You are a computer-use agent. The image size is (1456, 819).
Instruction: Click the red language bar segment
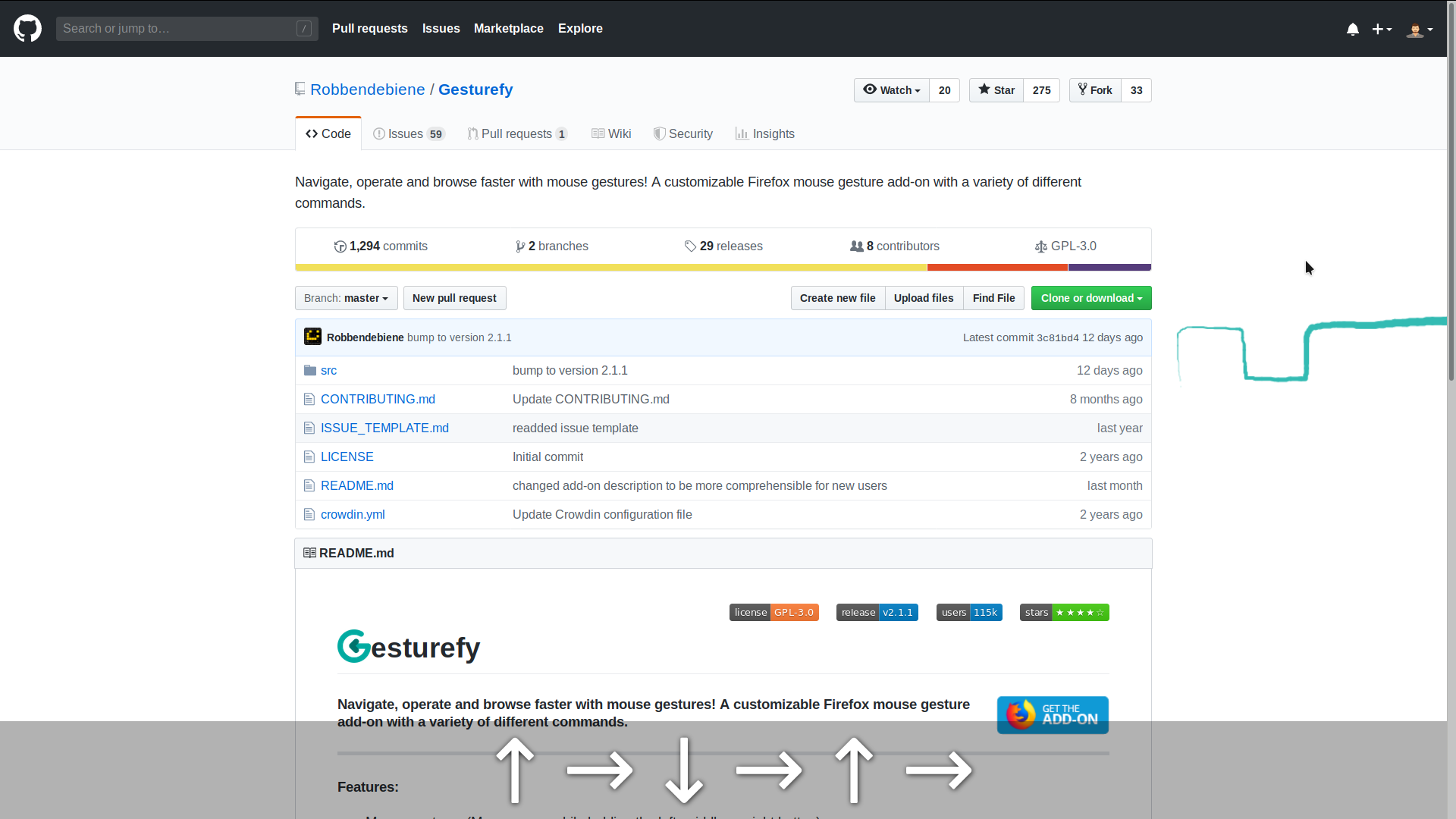[x=997, y=268]
